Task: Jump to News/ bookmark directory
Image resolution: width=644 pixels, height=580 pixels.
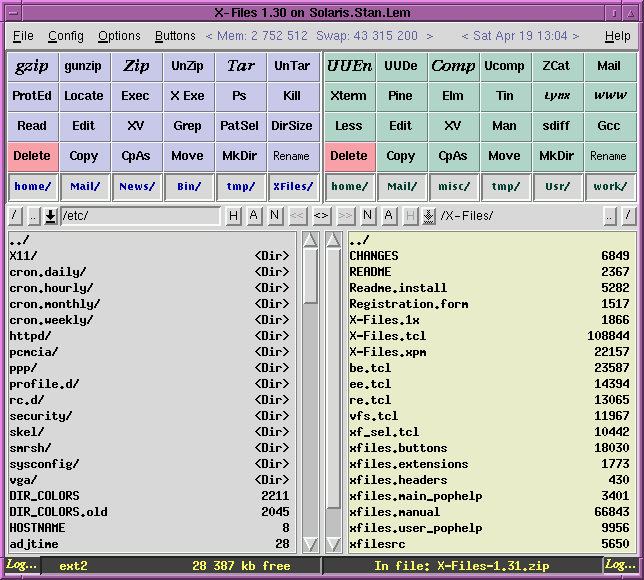Action: point(137,187)
